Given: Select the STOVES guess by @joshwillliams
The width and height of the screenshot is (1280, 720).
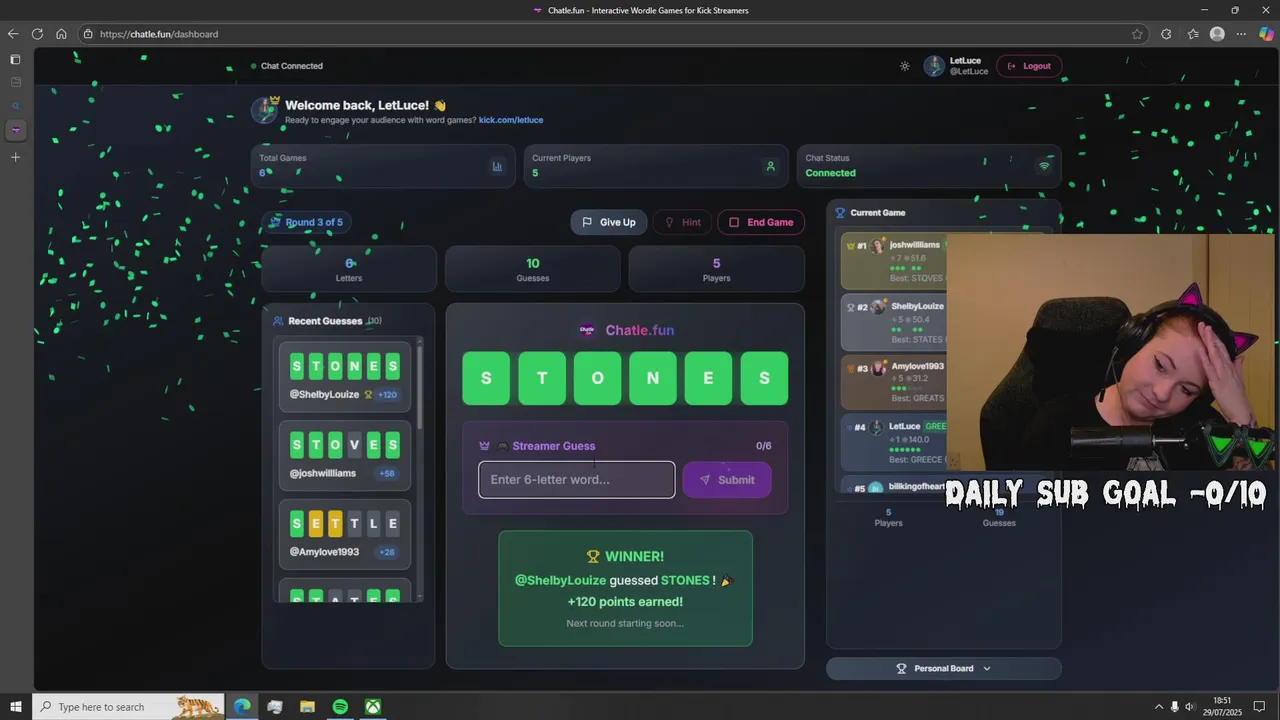Looking at the screenshot, I should pyautogui.click(x=345, y=455).
